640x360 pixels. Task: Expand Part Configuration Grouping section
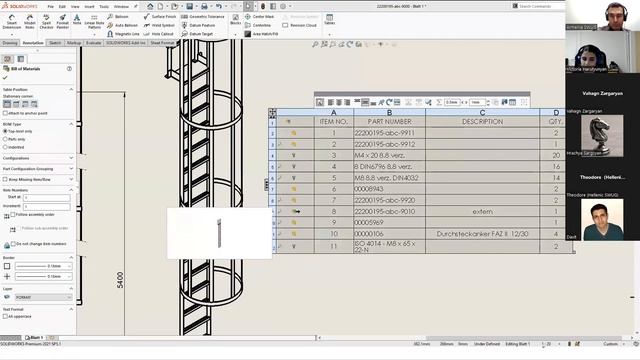point(71,169)
